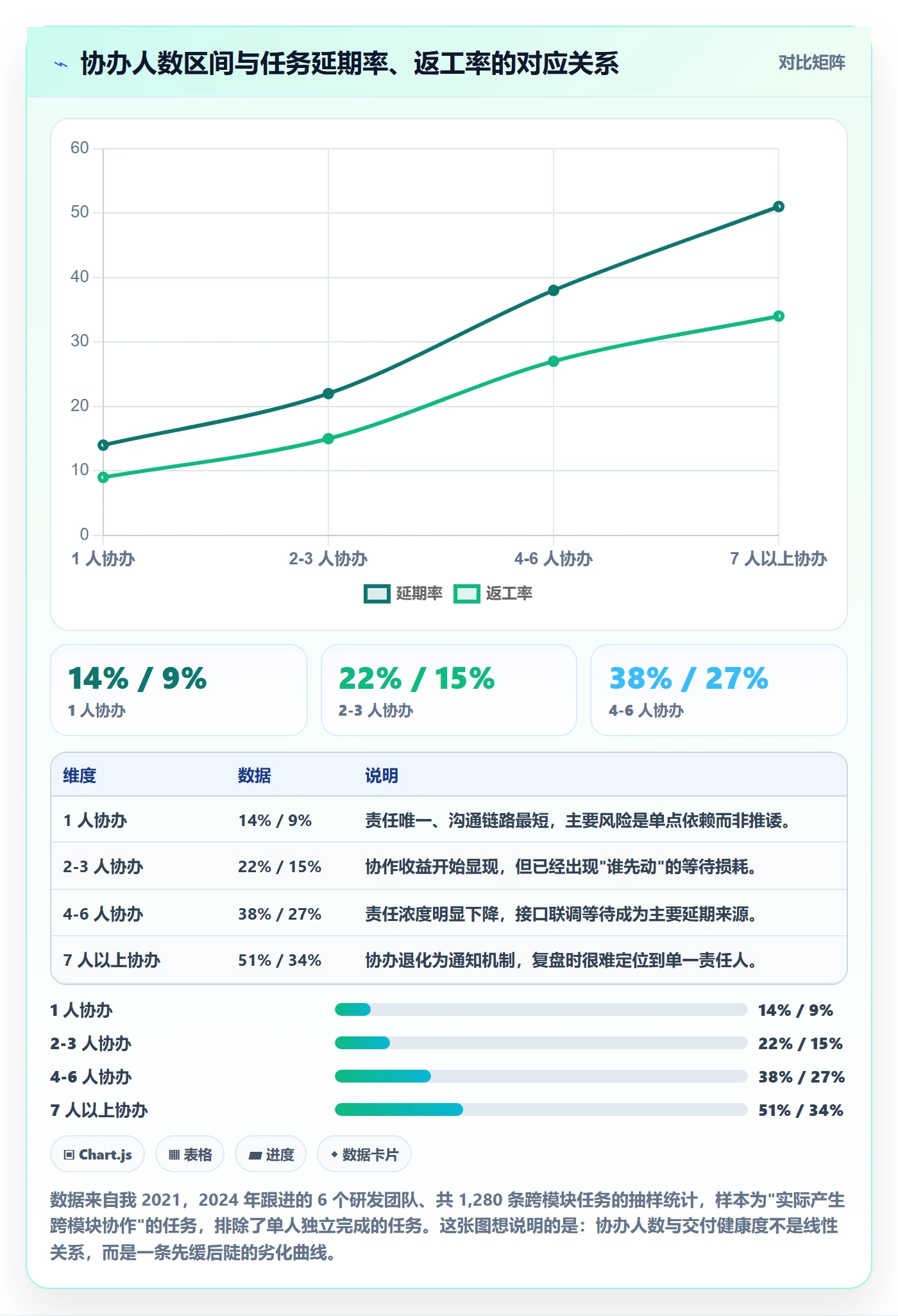Toggle the 返工率 legend item

pos(493,594)
